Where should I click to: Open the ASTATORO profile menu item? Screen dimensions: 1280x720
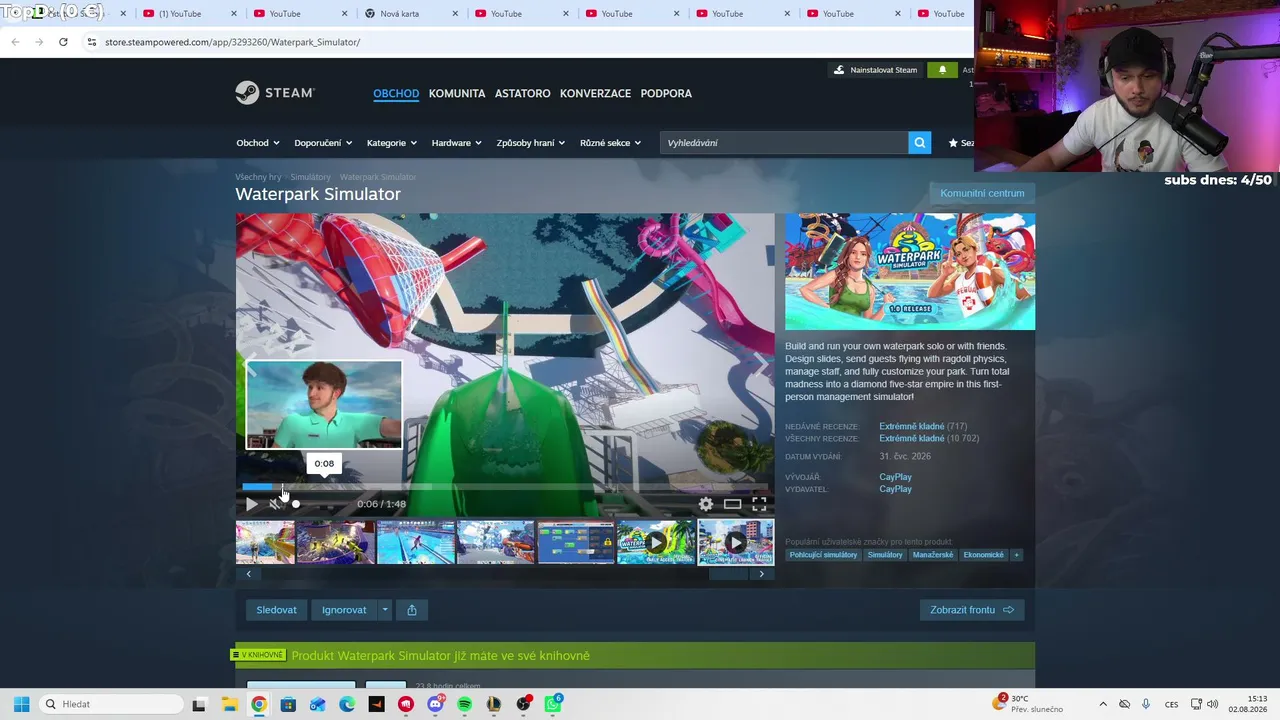click(x=523, y=94)
